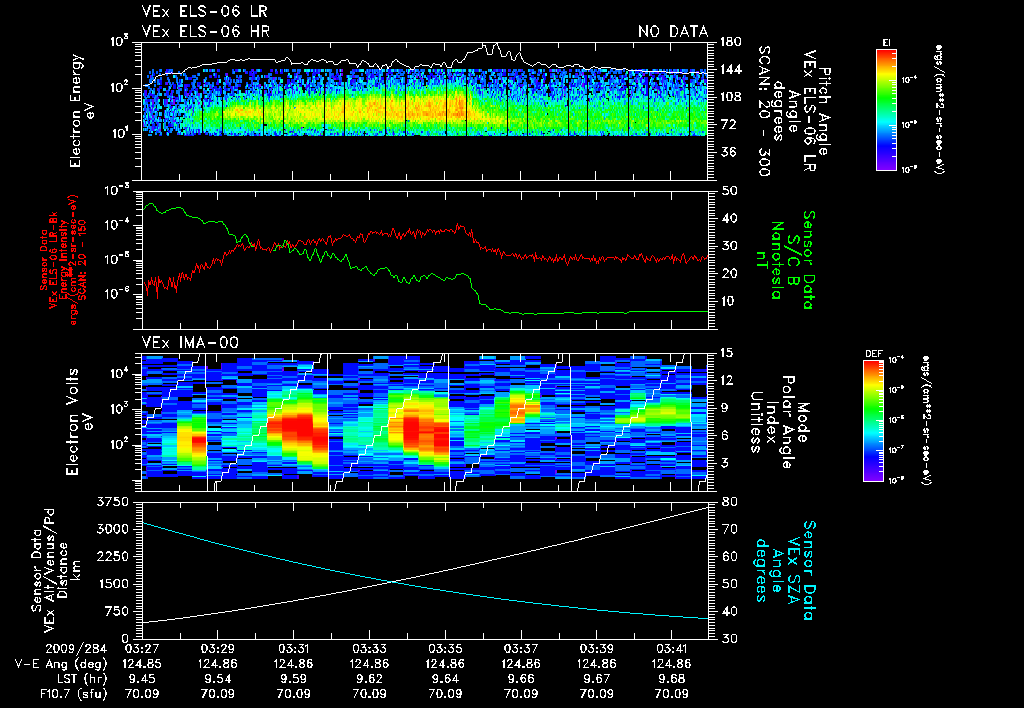The height and width of the screenshot is (708, 1024).
Task: Click the 'SCAN: 20 - 300' label
Action: (x=764, y=112)
